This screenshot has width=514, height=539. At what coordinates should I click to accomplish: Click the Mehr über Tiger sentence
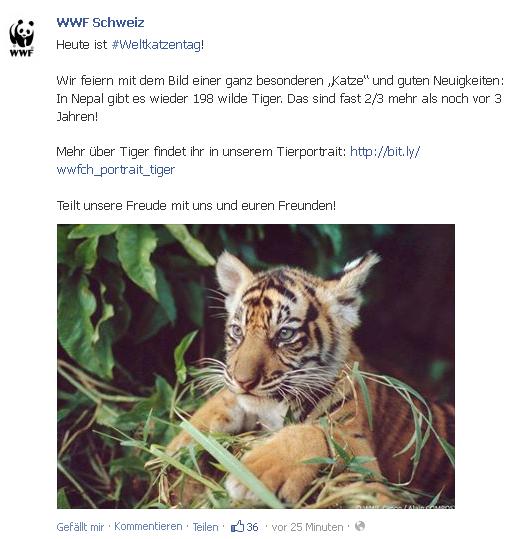click(x=201, y=152)
